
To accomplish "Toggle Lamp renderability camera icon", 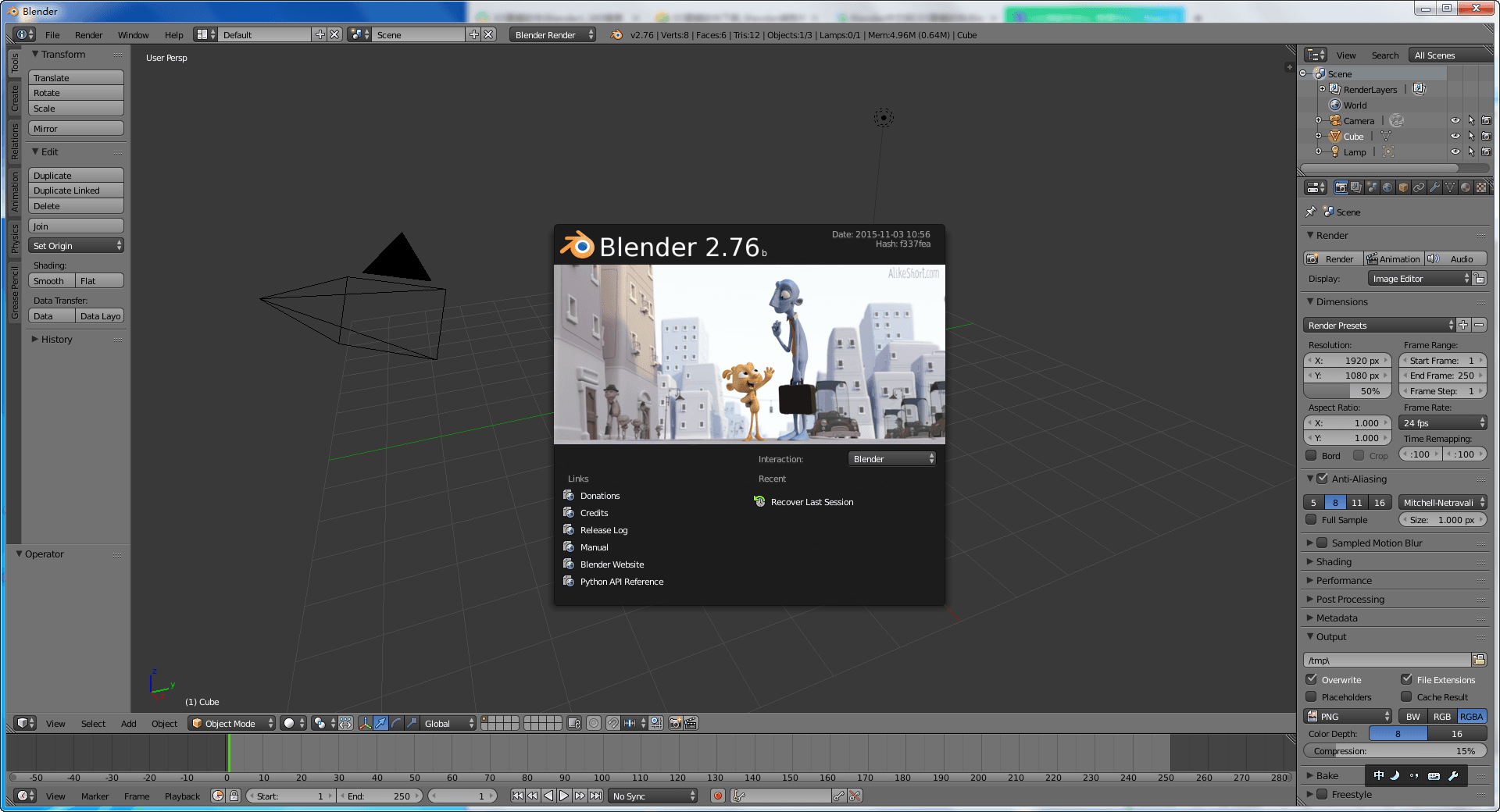I will [x=1486, y=151].
